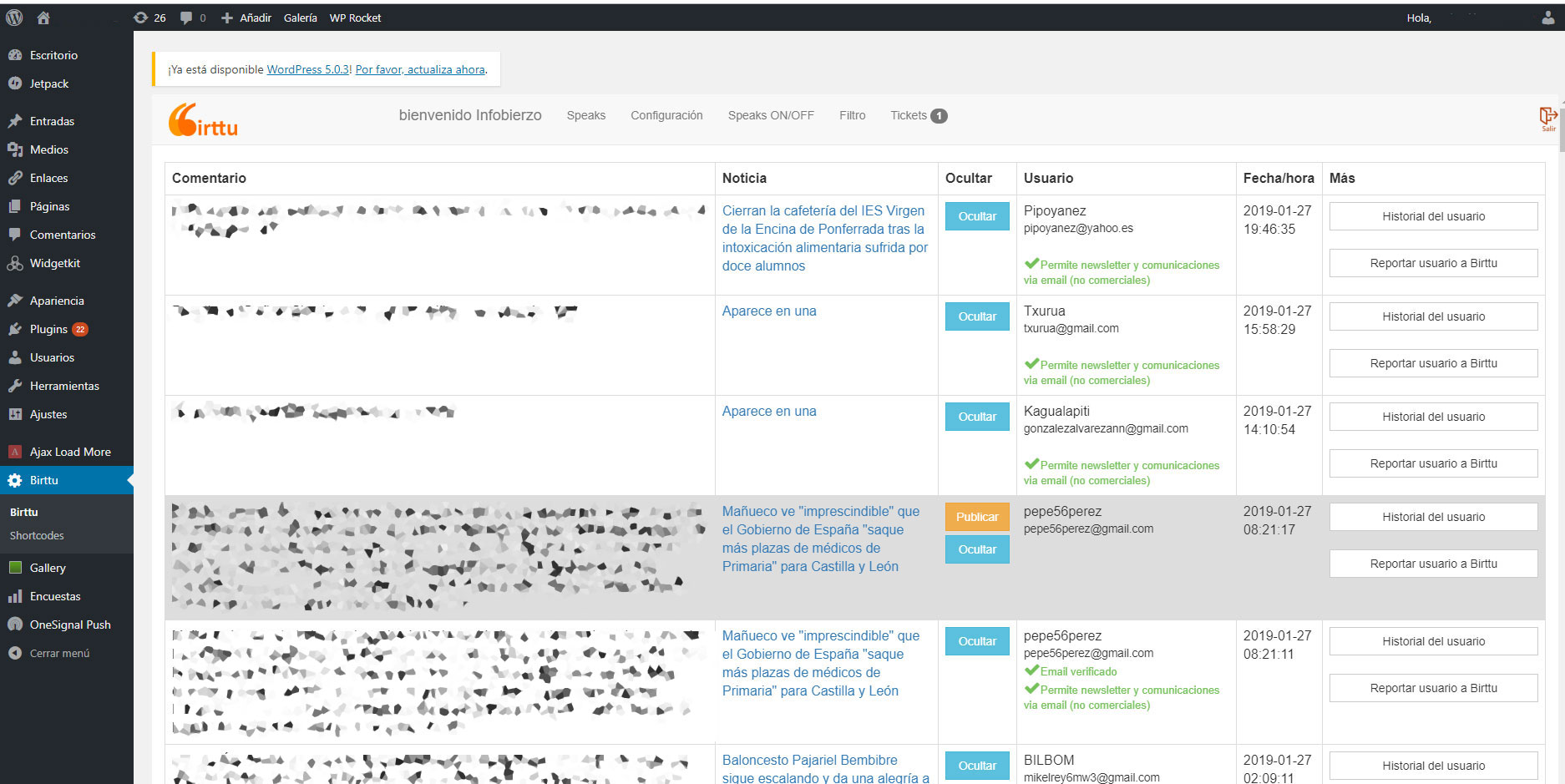Open Historial del usuario for 08:21:11 comment
Viewport: 1565px width, 784px height.
pyautogui.click(x=1433, y=641)
